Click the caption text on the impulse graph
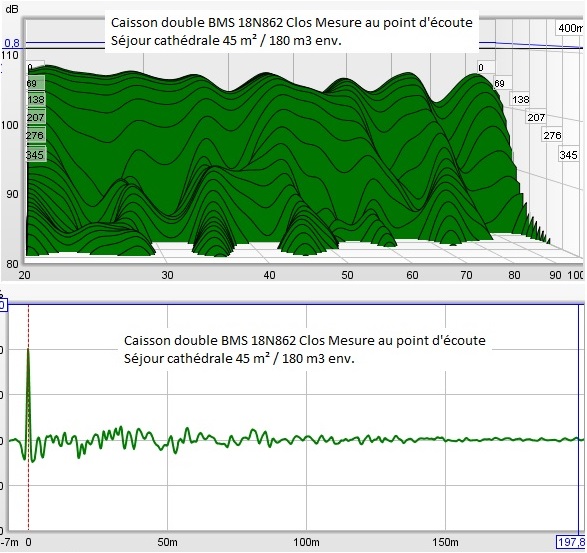 [x=305, y=349]
